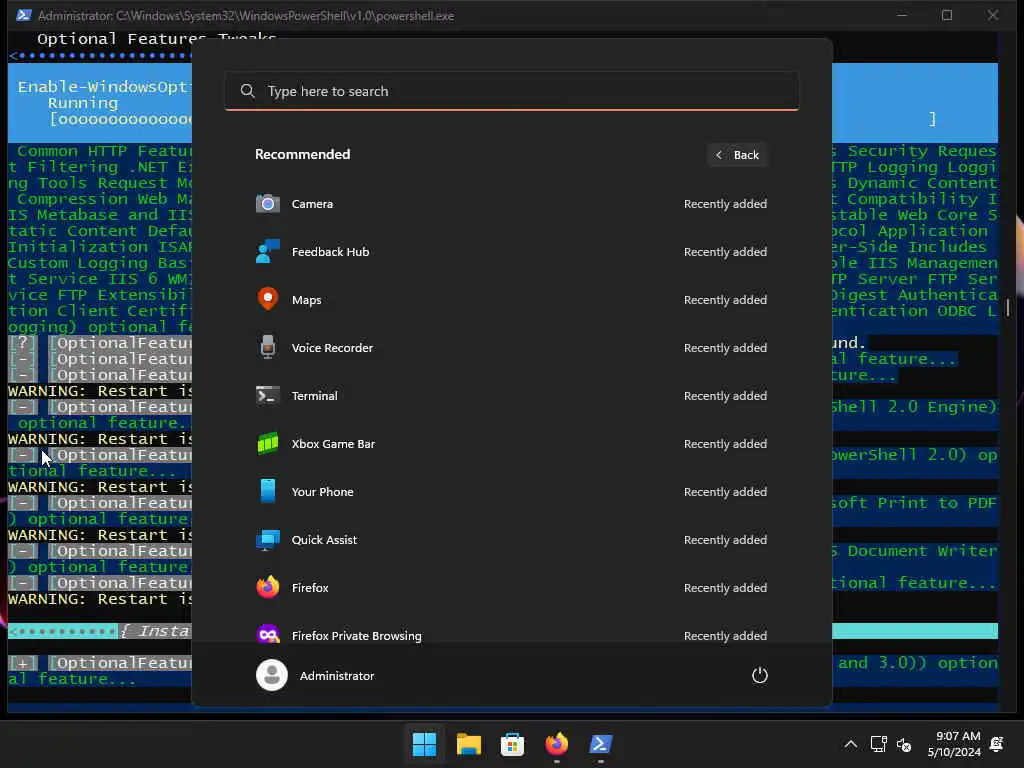Open the Voice Recorder icon
The width and height of the screenshot is (1024, 768).
click(x=268, y=347)
